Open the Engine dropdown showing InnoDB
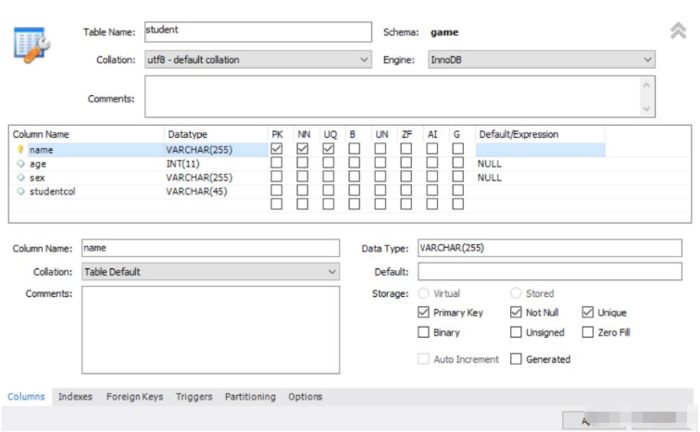Image resolution: width=700 pixels, height=432 pixels. [x=541, y=60]
